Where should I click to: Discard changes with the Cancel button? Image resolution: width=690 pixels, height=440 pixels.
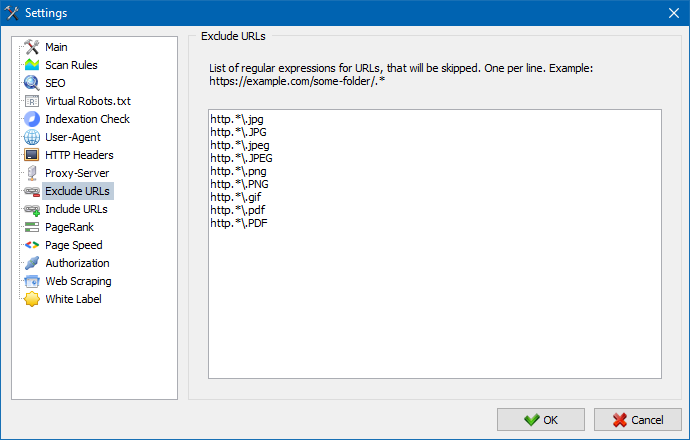pyautogui.click(x=638, y=420)
